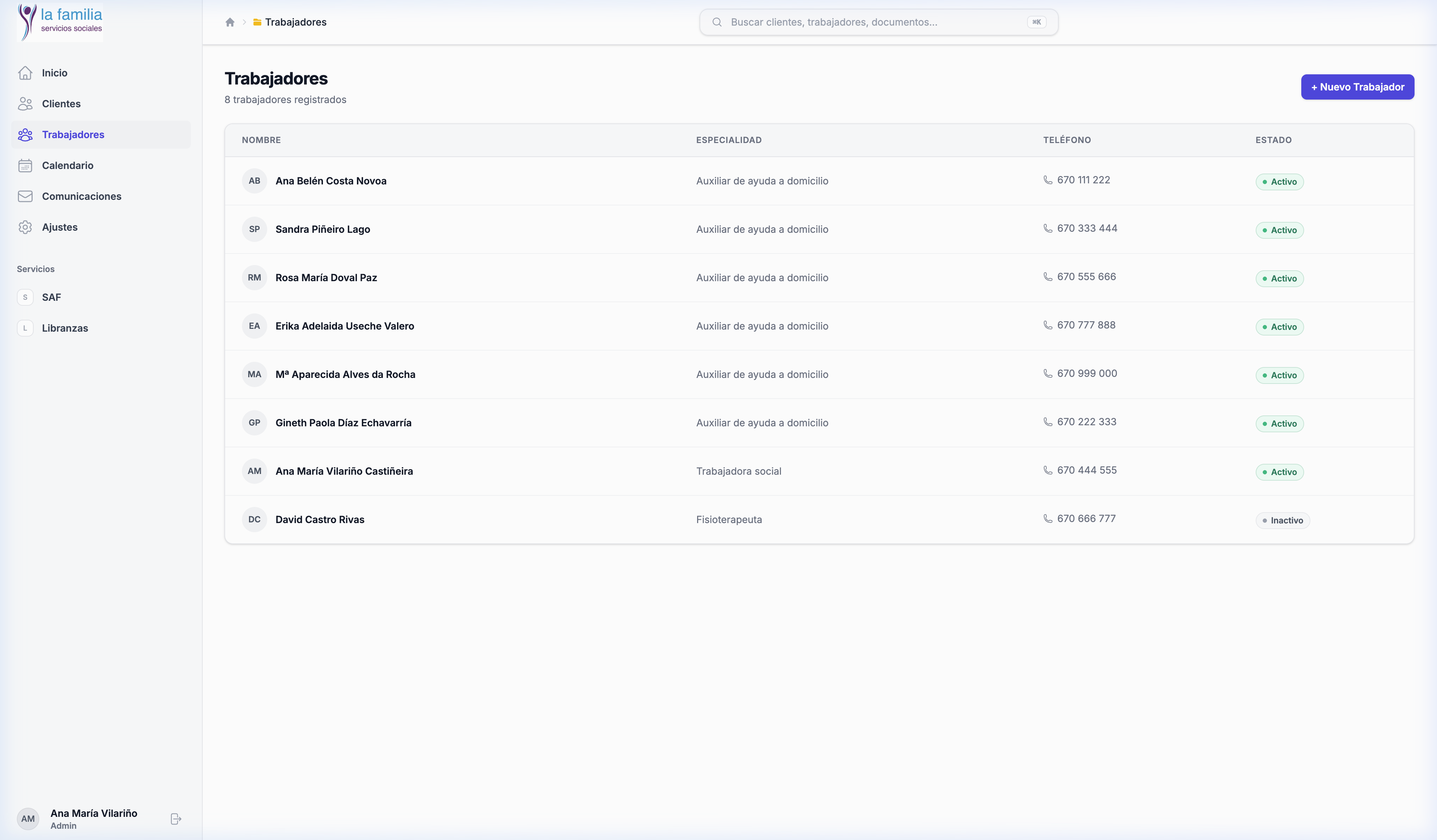1437x840 pixels.
Task: Click the Inactivo status badge of David Castro
Action: coord(1282,521)
